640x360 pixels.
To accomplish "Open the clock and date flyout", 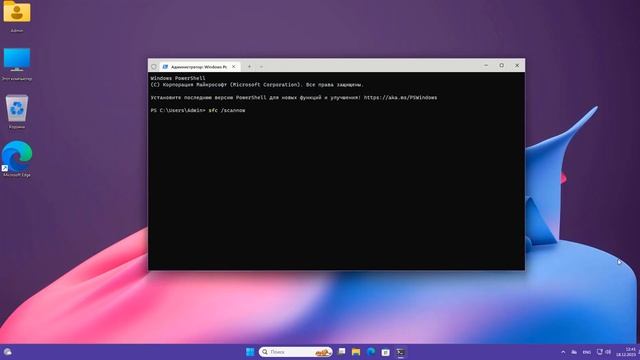I will 627,352.
